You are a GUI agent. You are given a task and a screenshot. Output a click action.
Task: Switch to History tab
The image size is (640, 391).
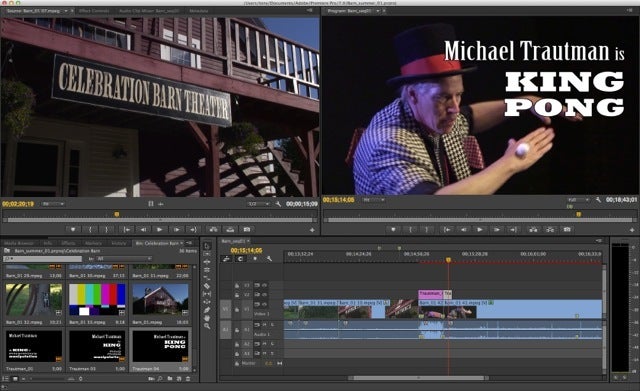pos(119,243)
